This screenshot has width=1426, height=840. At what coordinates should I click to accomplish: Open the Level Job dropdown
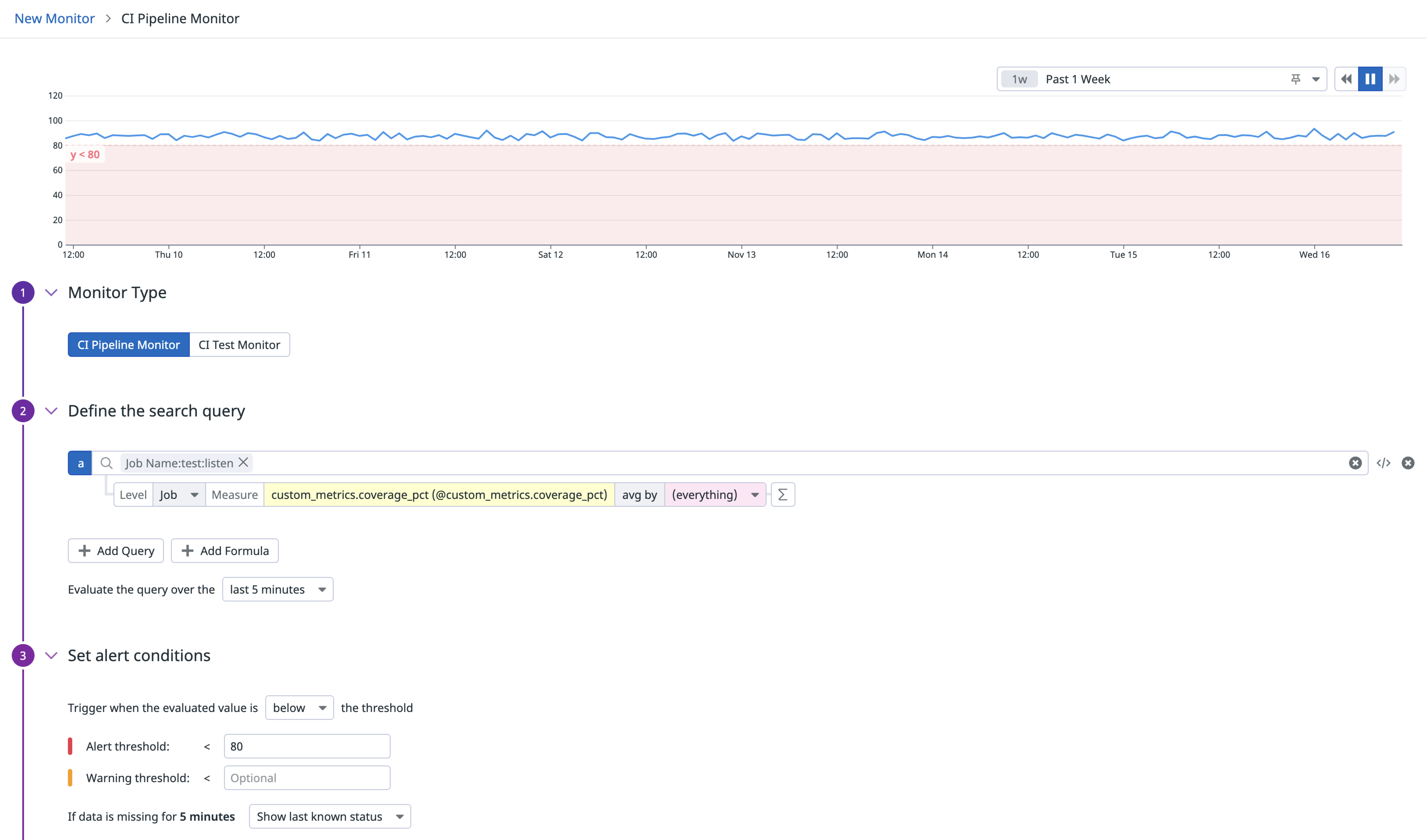click(x=179, y=495)
